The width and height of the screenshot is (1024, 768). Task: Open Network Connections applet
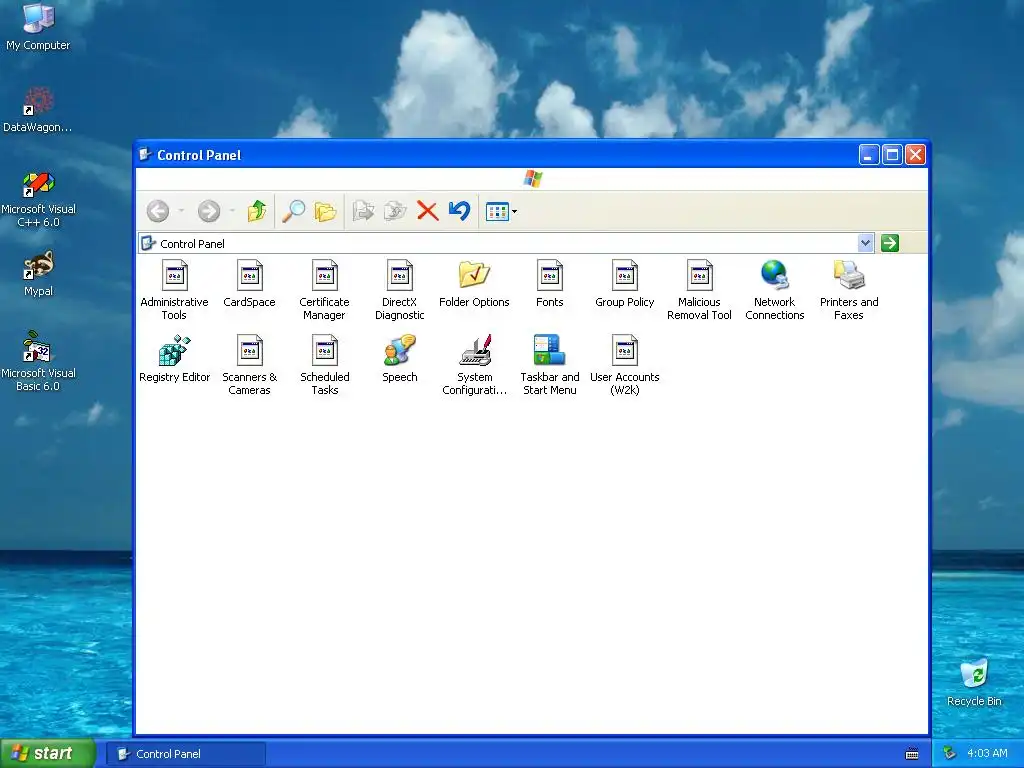(775, 290)
